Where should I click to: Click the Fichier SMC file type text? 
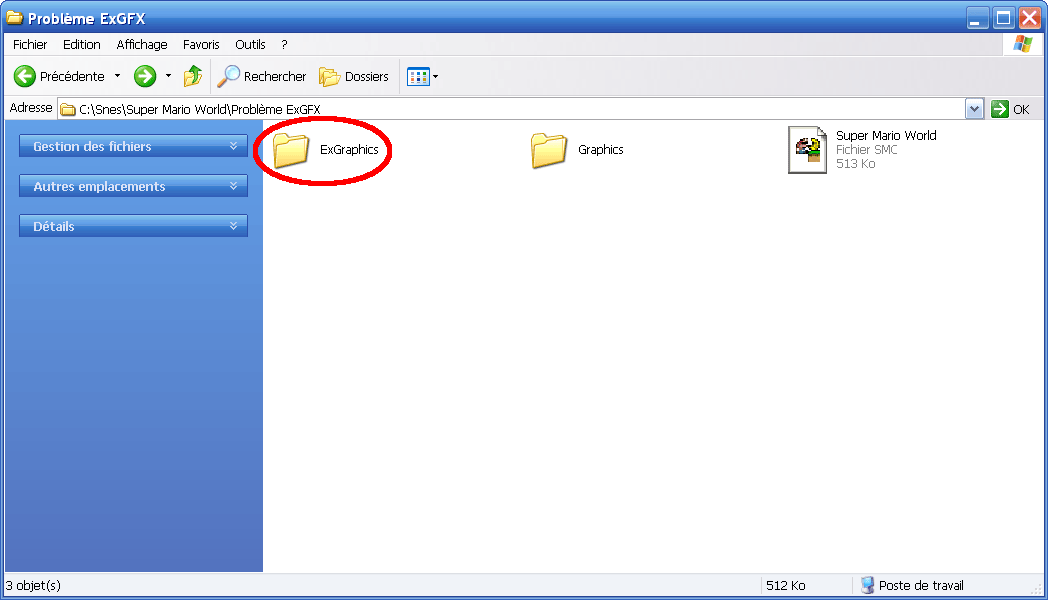[x=866, y=150]
